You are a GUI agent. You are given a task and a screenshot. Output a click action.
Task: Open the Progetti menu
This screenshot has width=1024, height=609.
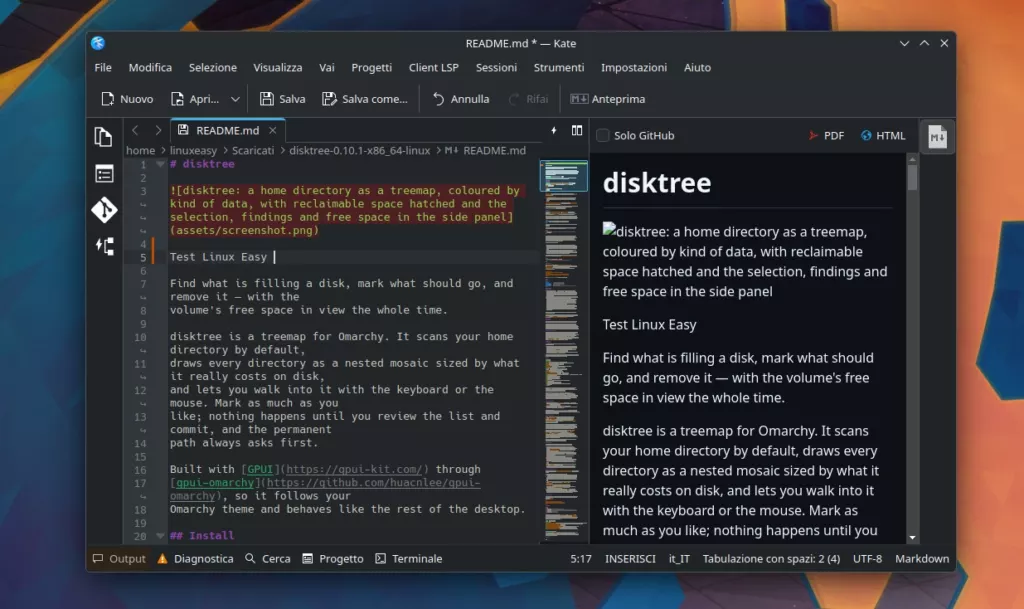[372, 68]
